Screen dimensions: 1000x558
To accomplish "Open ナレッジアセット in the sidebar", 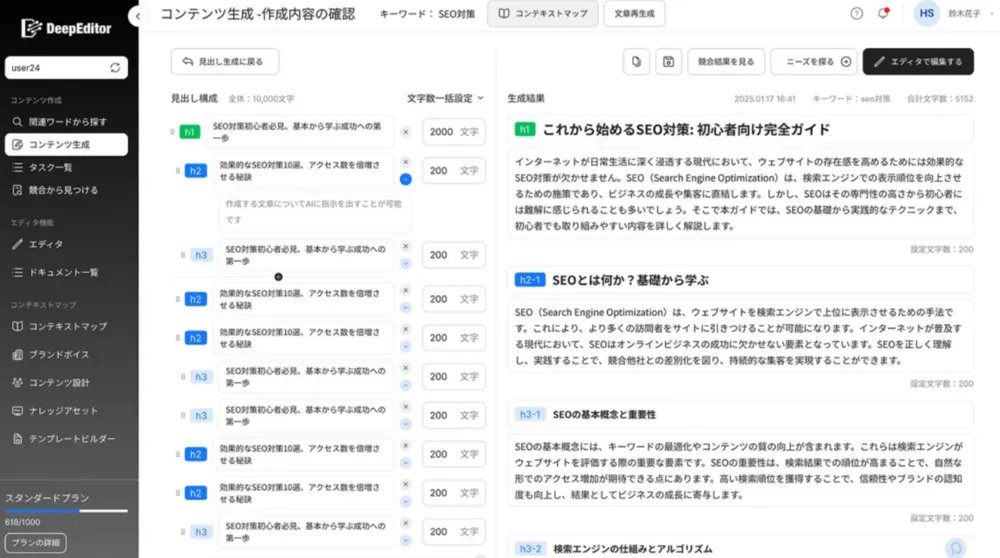I will [x=66, y=411].
